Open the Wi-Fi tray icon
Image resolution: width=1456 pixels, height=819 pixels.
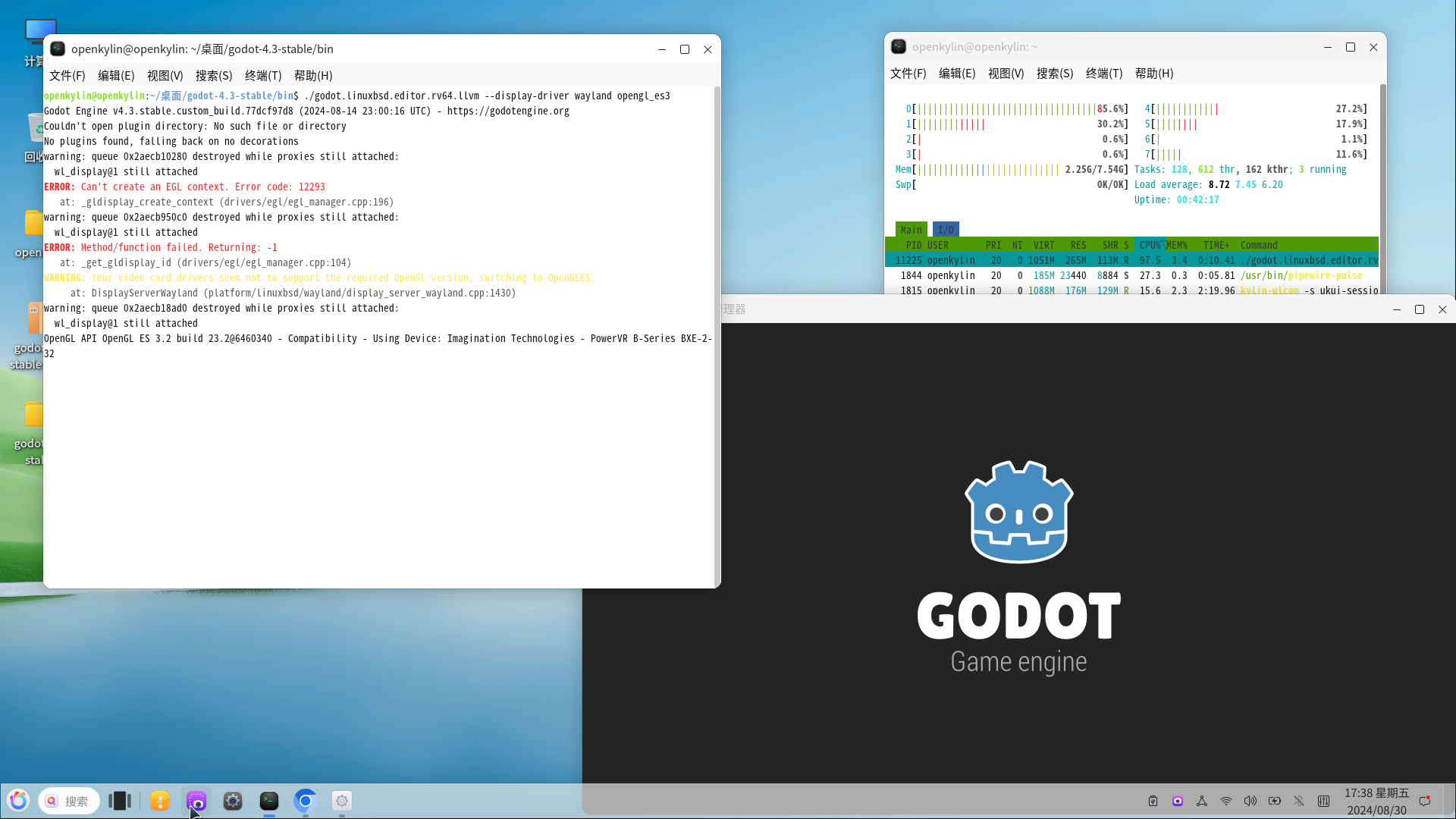point(1226,801)
